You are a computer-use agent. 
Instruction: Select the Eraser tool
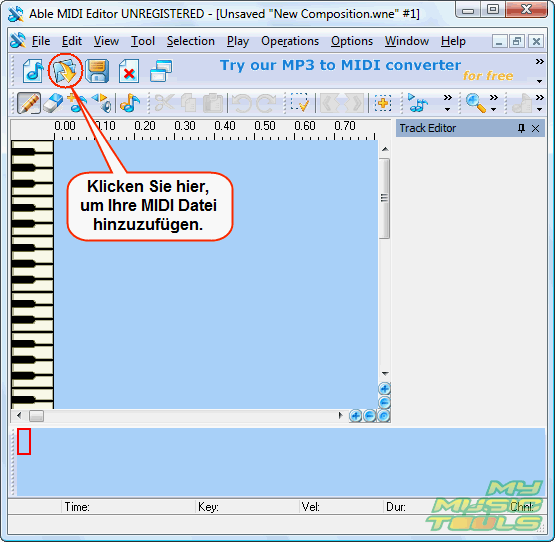(x=53, y=103)
